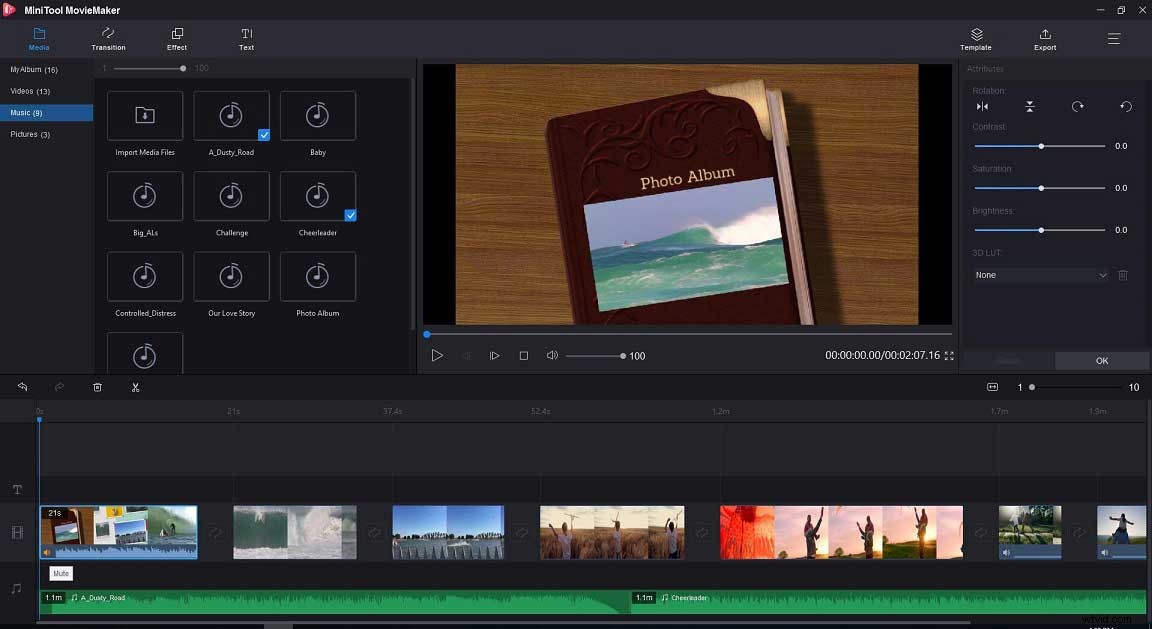1152x629 pixels.
Task: Open the Template panel
Action: [x=975, y=39]
